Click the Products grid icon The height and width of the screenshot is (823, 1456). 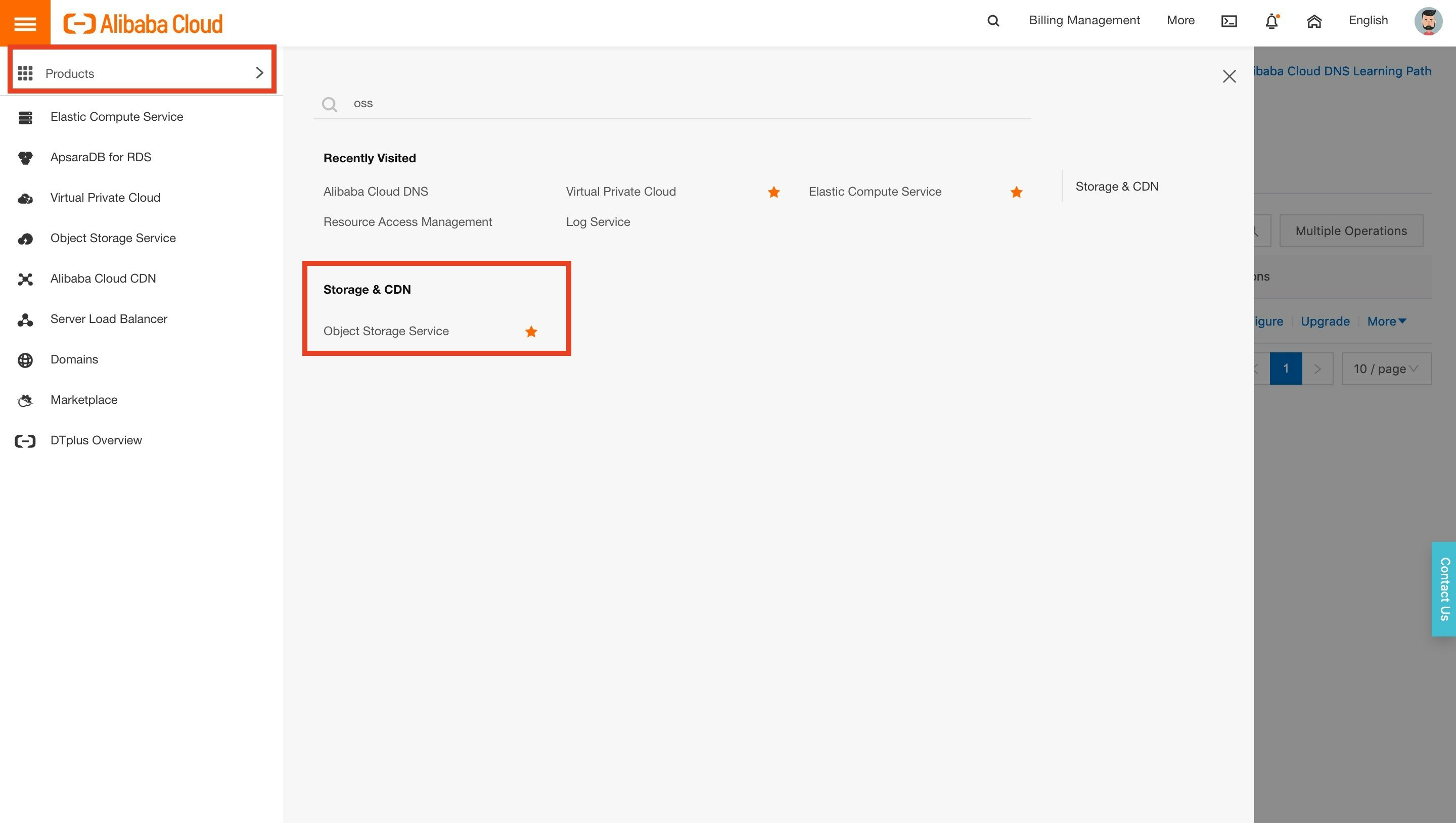coord(25,73)
